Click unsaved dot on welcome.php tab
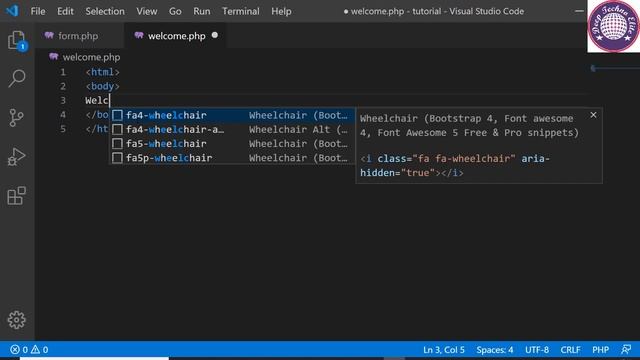Screen dimensions: 640x360 pyautogui.click(x=215, y=36)
